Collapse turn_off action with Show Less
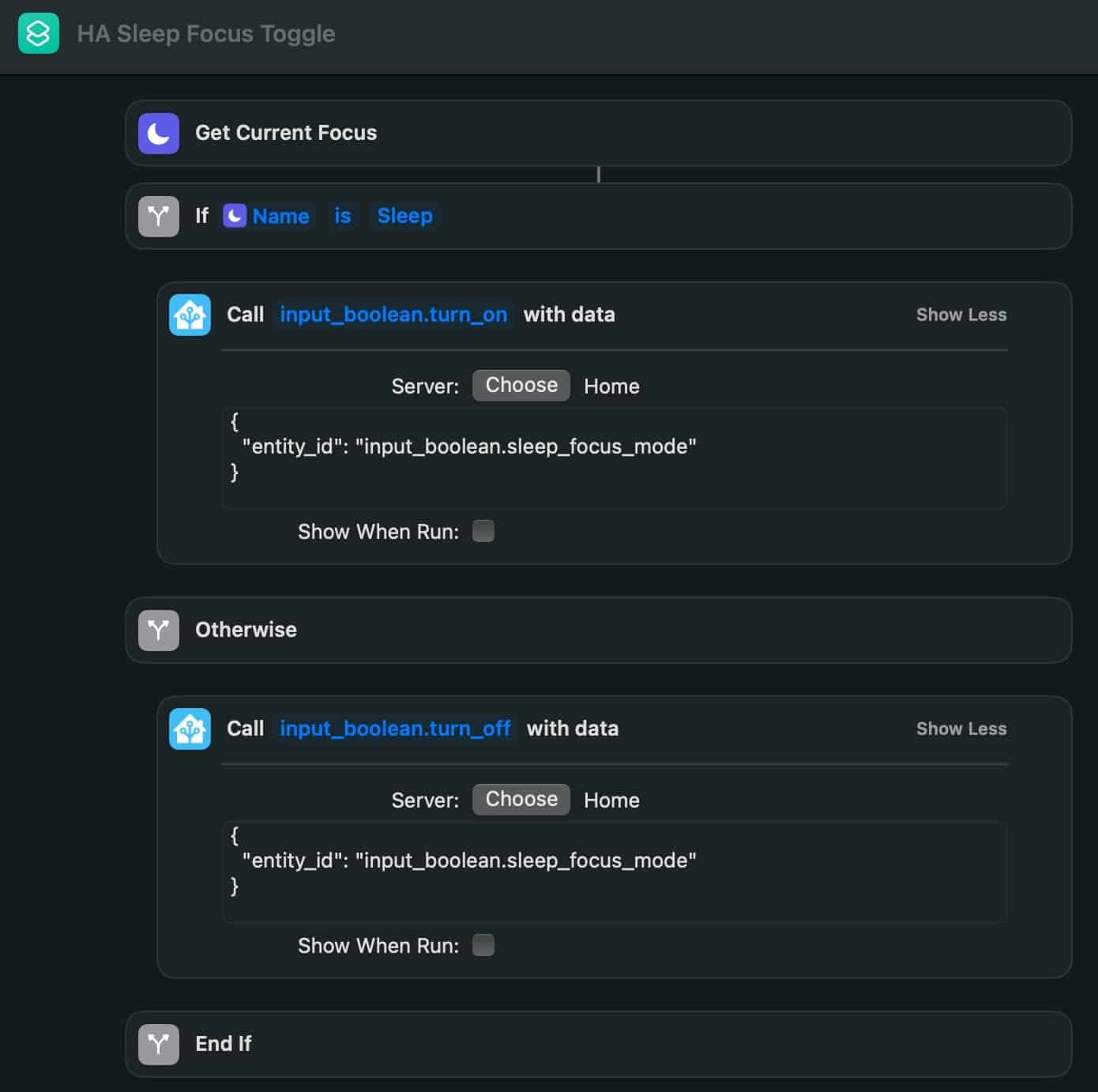This screenshot has width=1098, height=1092. 961,729
